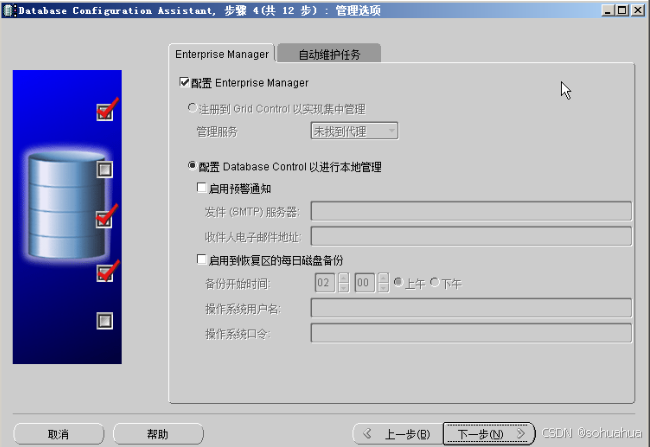Click the Database Configuration Assistant title bar icon

[9, 10]
